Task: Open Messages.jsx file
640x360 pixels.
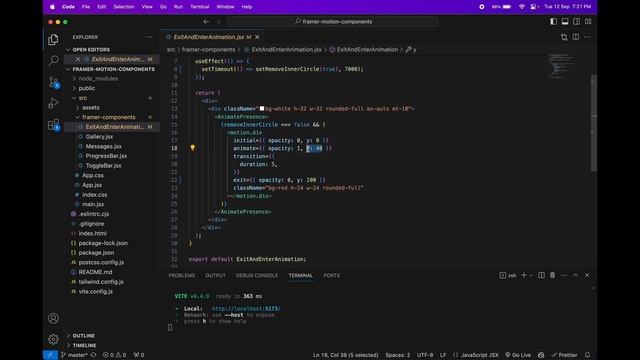Action: 103,146
